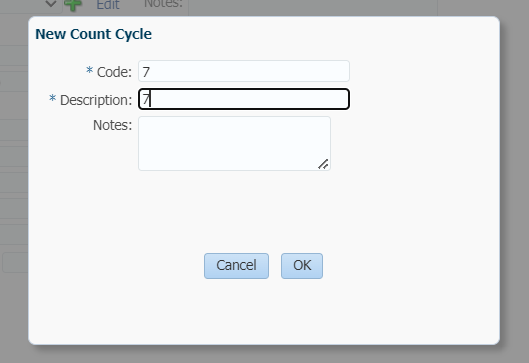Screen dimensions: 529x363
Task: Click the dimmed Notes label above dialog
Action: tap(163, 4)
